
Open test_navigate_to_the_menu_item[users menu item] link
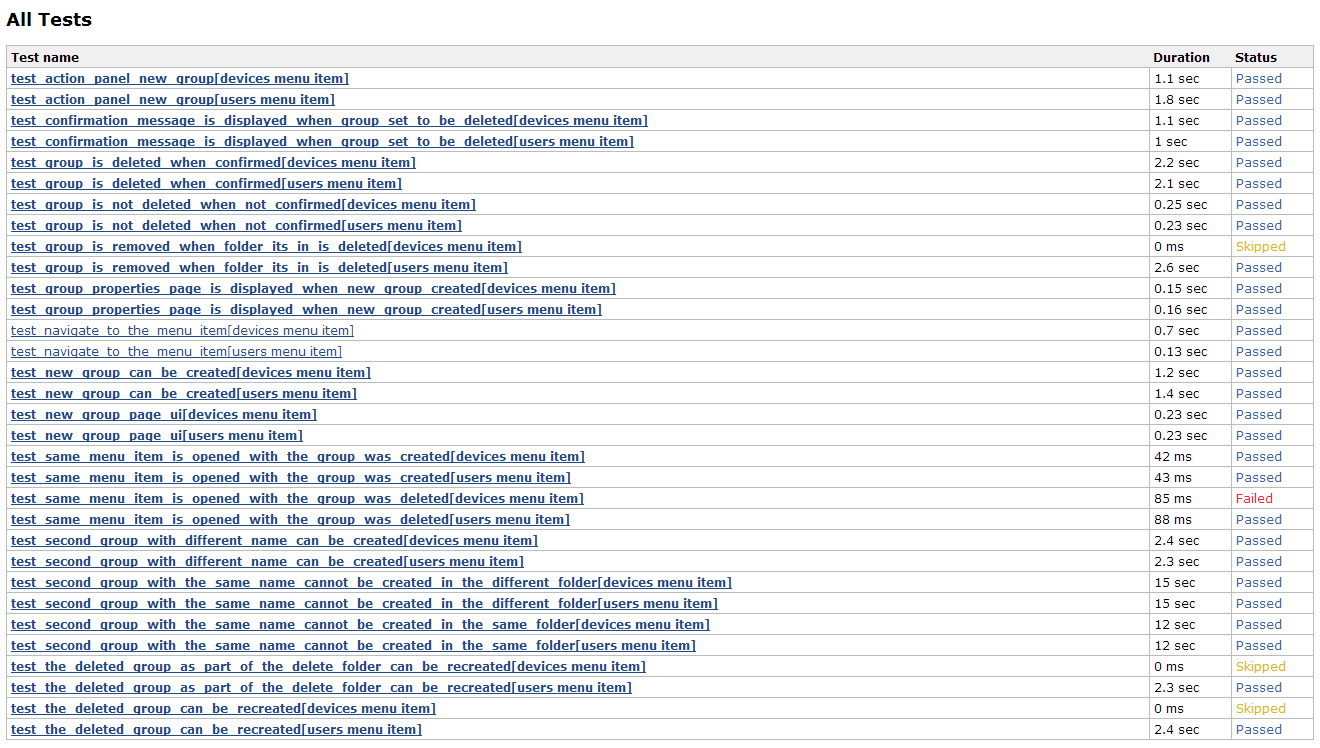[x=176, y=352]
